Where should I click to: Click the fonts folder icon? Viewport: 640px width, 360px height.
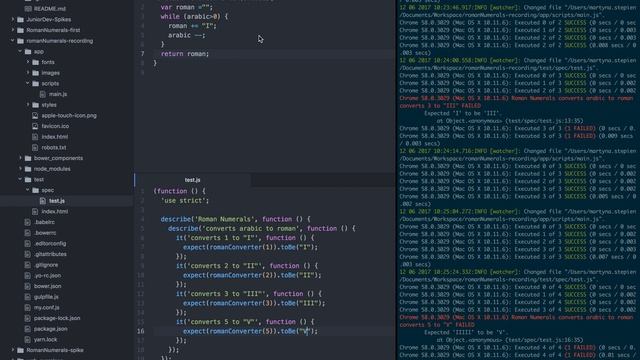coord(36,62)
